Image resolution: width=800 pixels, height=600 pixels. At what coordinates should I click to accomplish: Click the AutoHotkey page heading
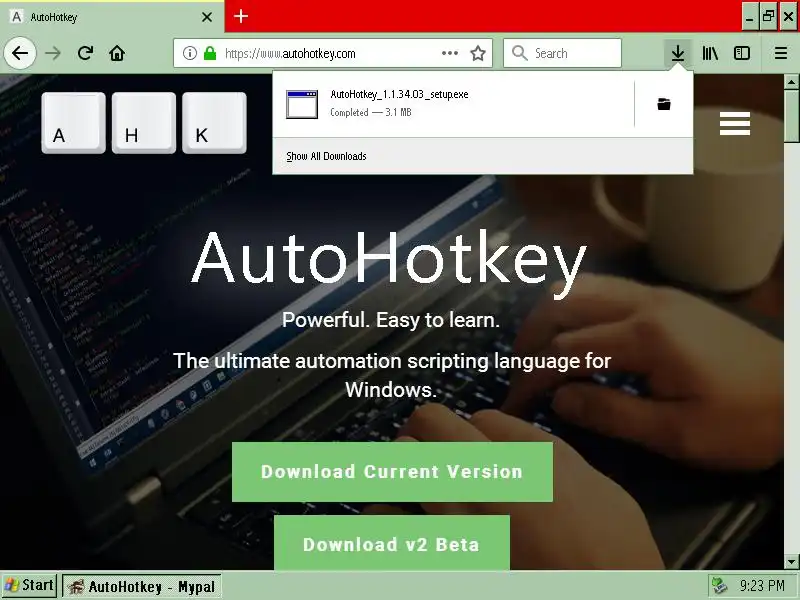pyautogui.click(x=389, y=263)
